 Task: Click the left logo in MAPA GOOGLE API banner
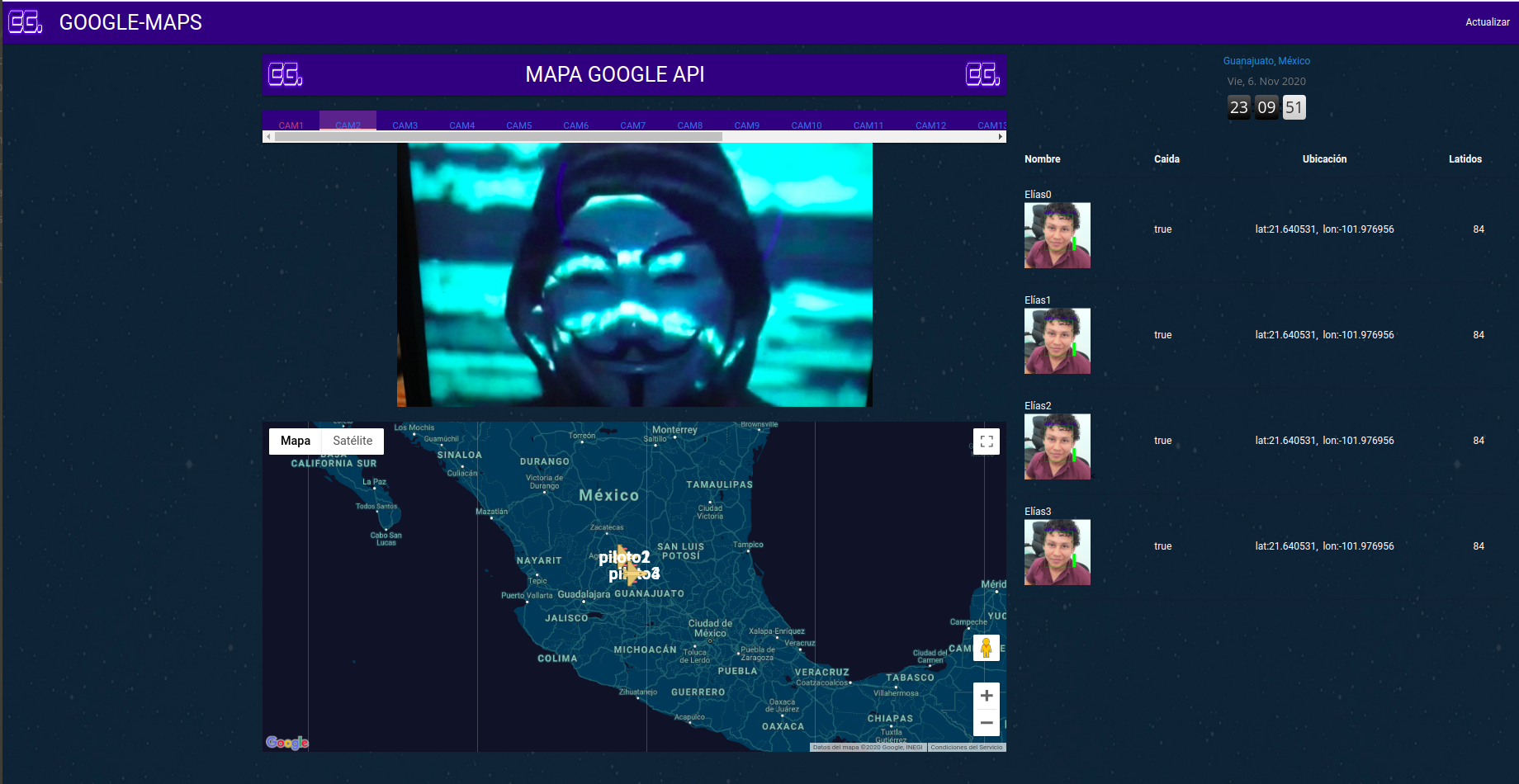286,74
